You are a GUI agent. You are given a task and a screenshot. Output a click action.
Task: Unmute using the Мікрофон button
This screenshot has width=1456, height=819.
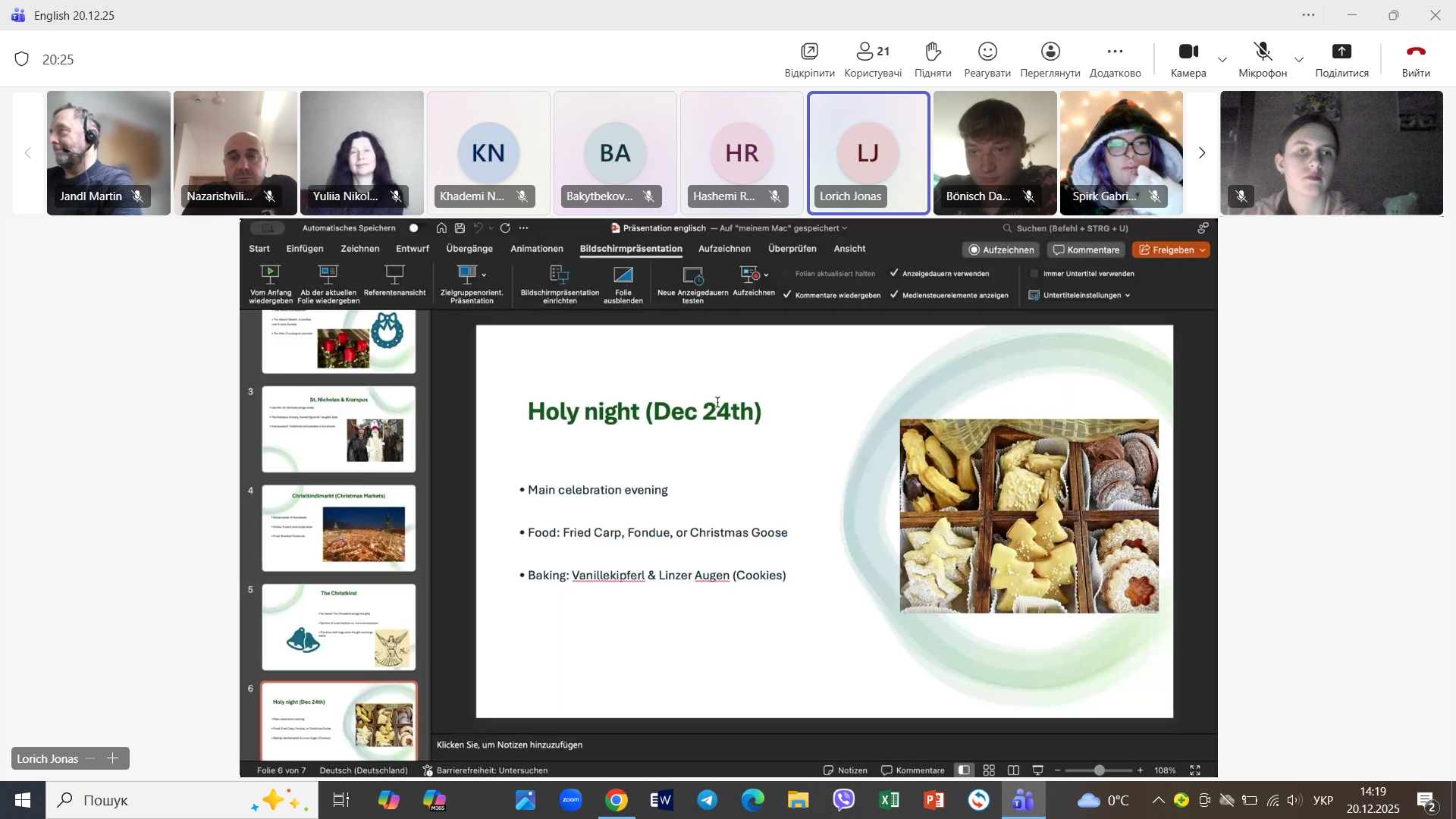click(x=1263, y=52)
